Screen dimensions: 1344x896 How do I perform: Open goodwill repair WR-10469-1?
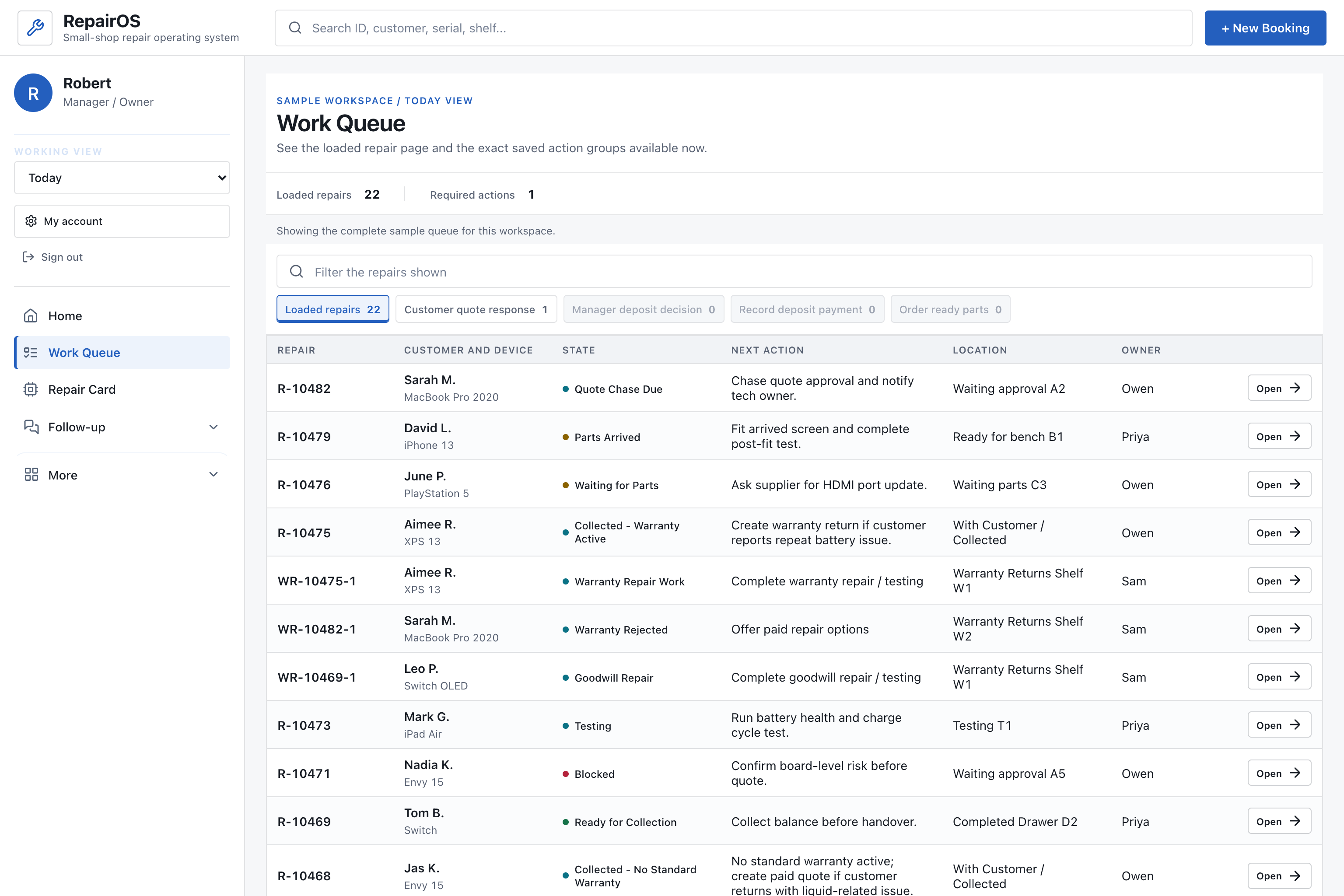[1279, 676]
